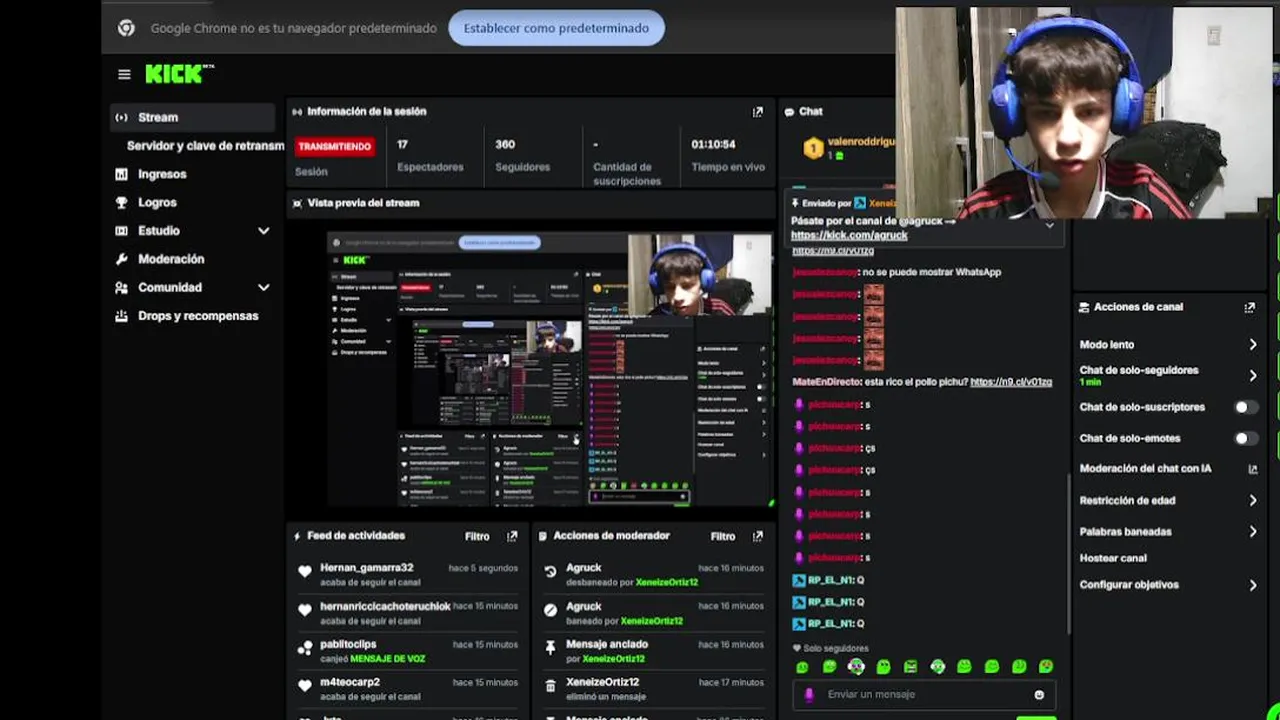This screenshot has width=1280, height=720.
Task: Click the unban icon beside Agruck desbaneado
Action: (x=550, y=572)
